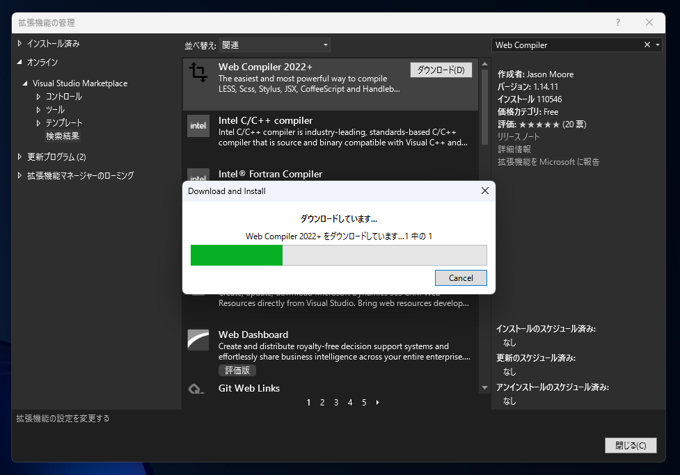Screen dimensions: 680x475
Task: Cancel the Web Compiler download
Action: click(461, 278)
